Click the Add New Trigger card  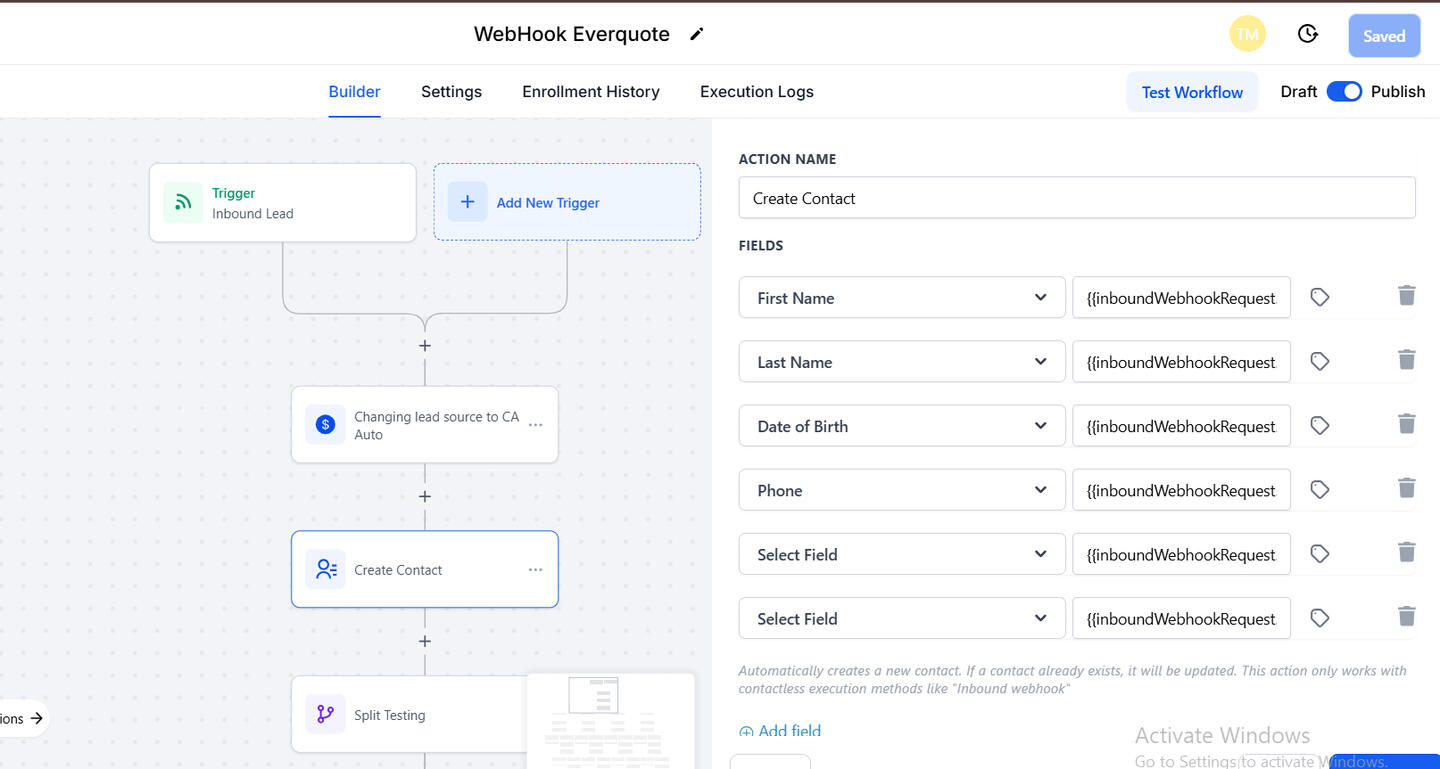pos(567,202)
